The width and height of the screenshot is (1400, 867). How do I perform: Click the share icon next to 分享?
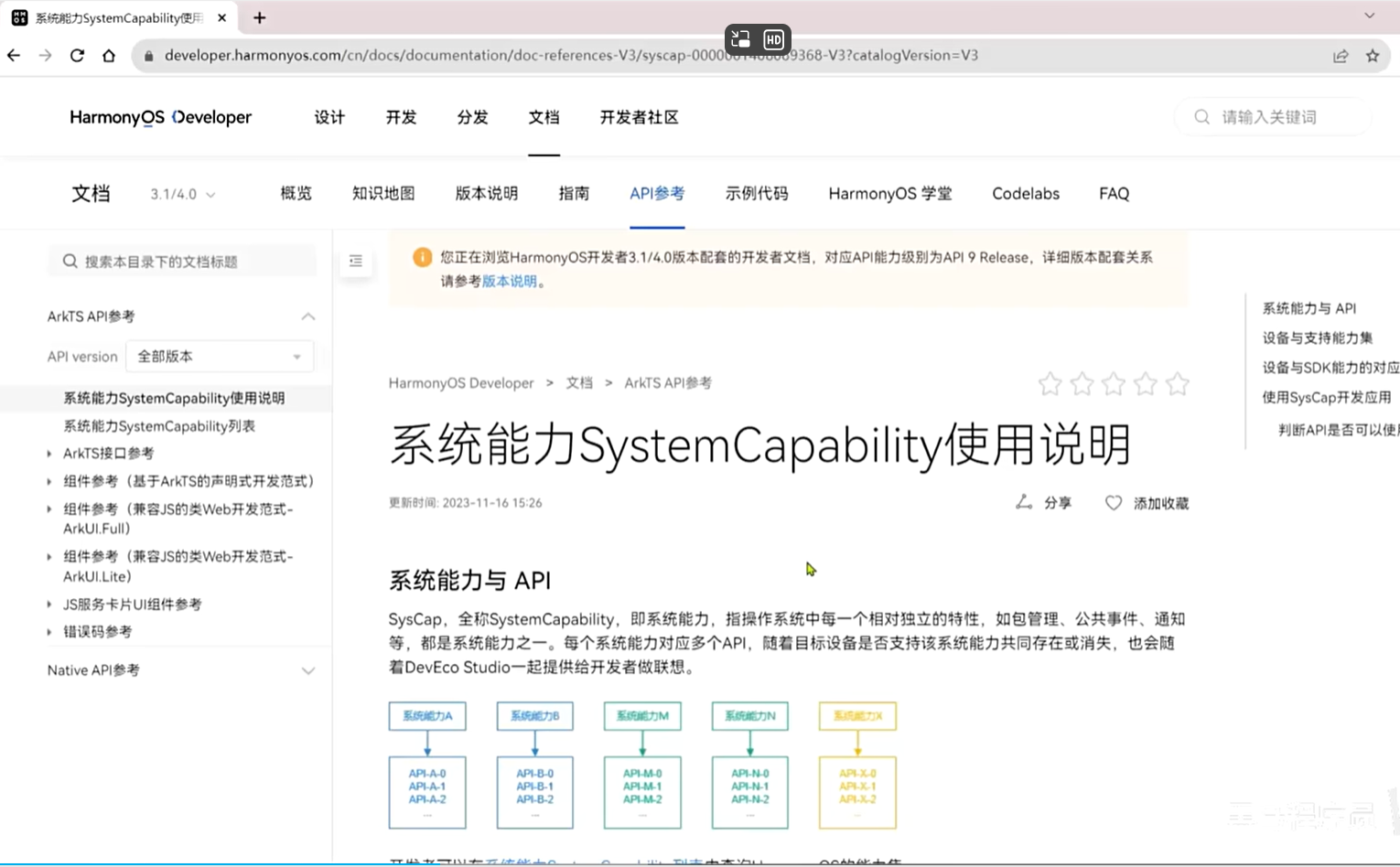(1024, 502)
